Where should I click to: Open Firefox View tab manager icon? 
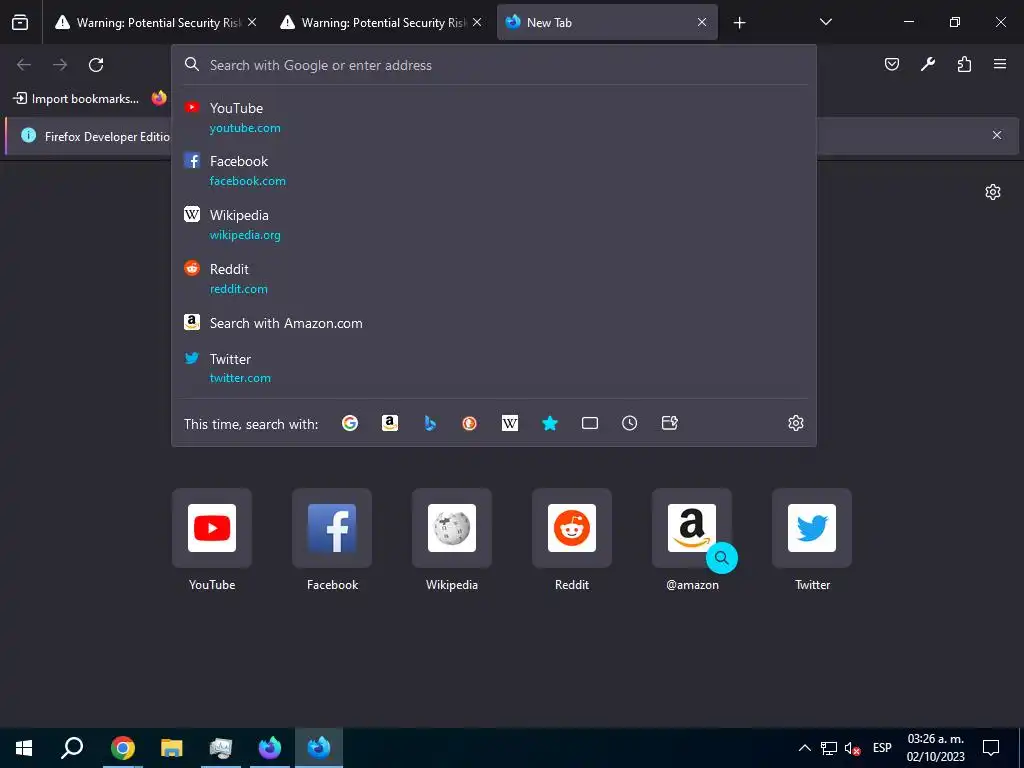[x=20, y=22]
